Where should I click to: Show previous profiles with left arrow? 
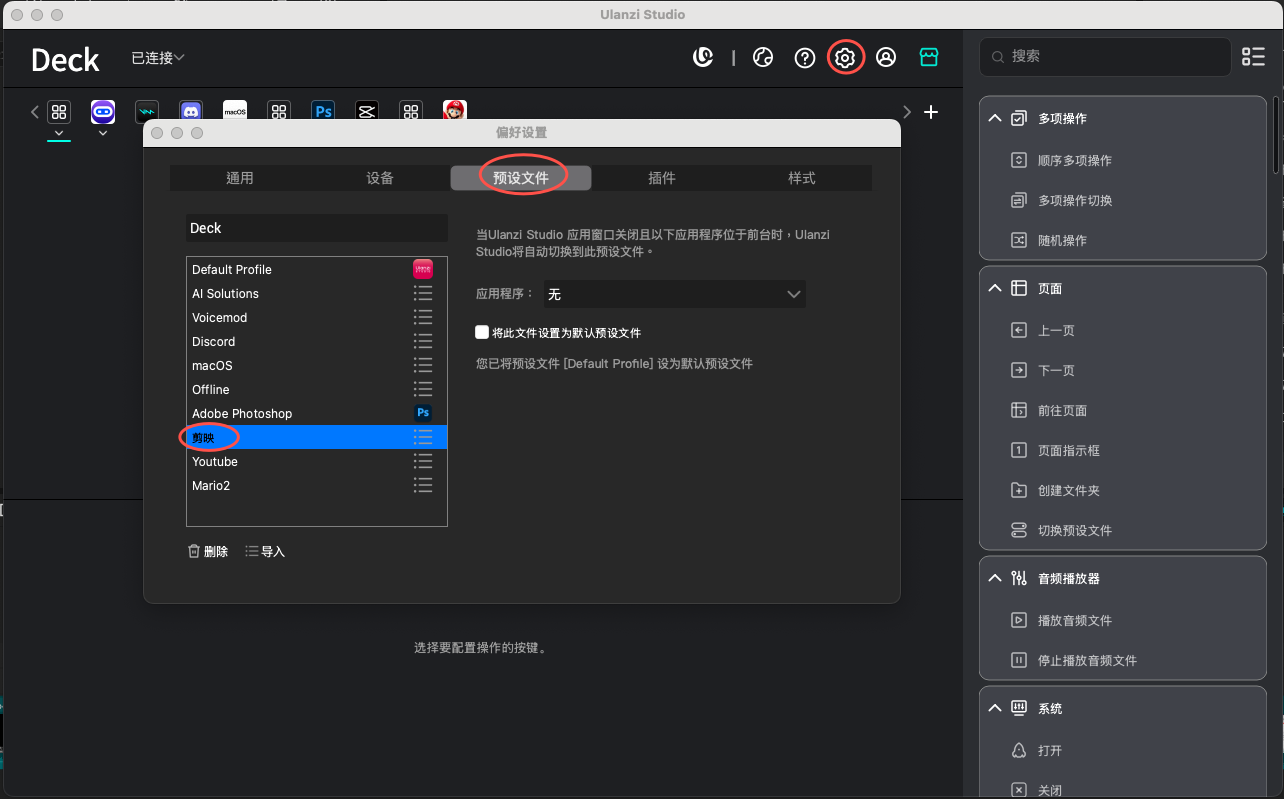(35, 112)
